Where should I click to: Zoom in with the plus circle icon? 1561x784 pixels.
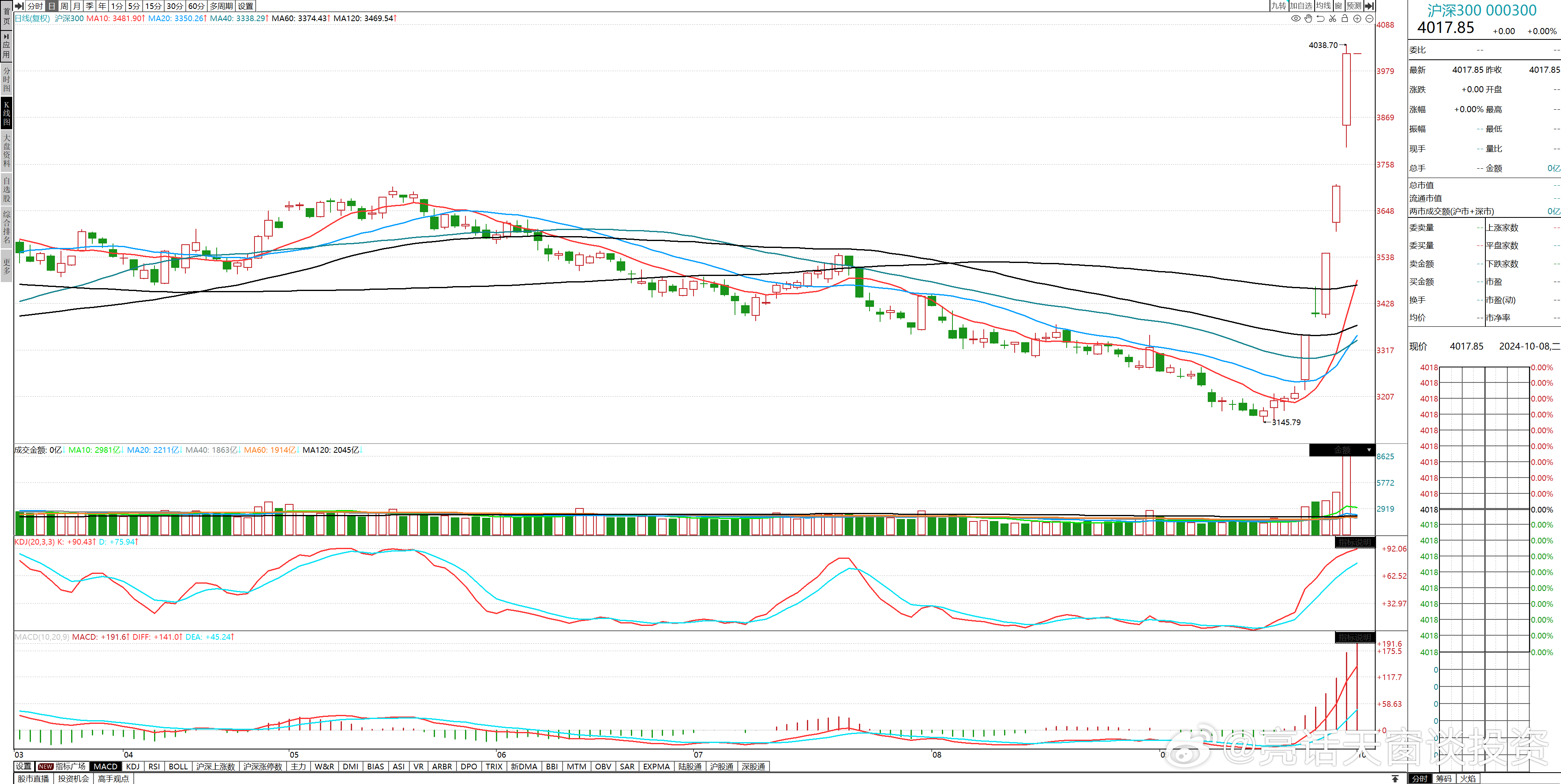[x=1357, y=18]
